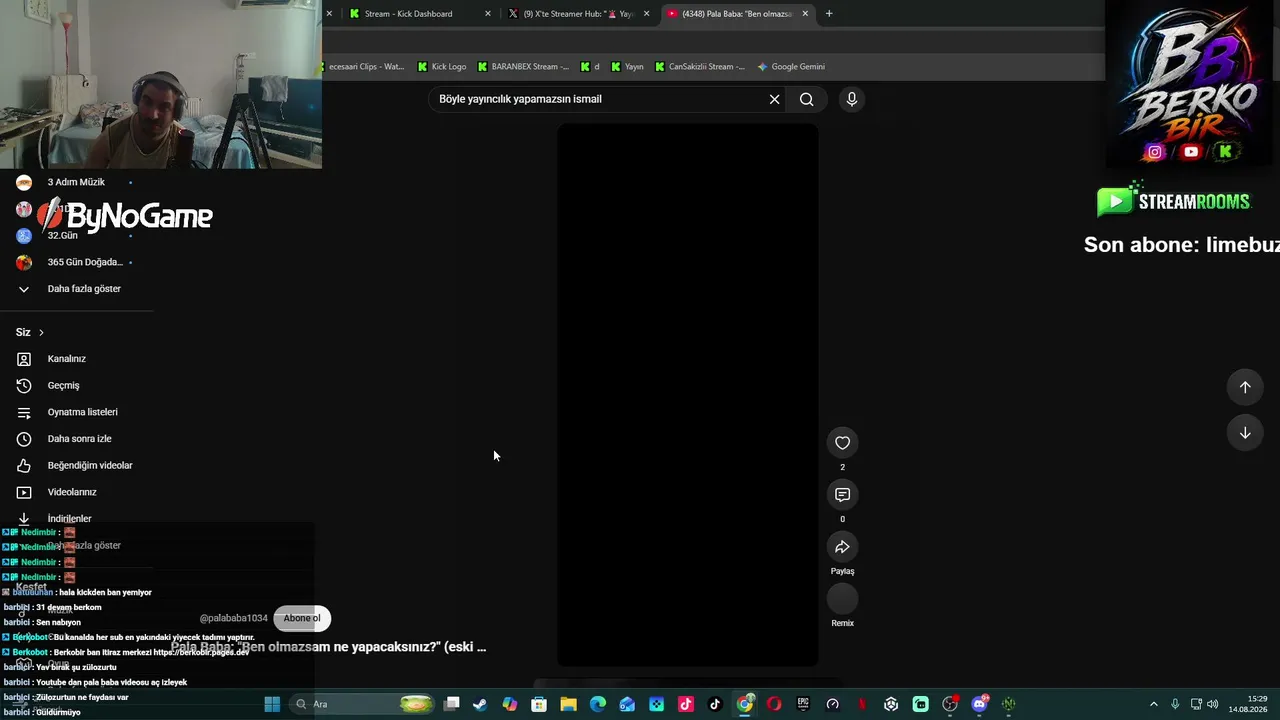The width and height of the screenshot is (1280, 720).
Task: Open Microsoft Store from the taskbar
Action: click(539, 704)
